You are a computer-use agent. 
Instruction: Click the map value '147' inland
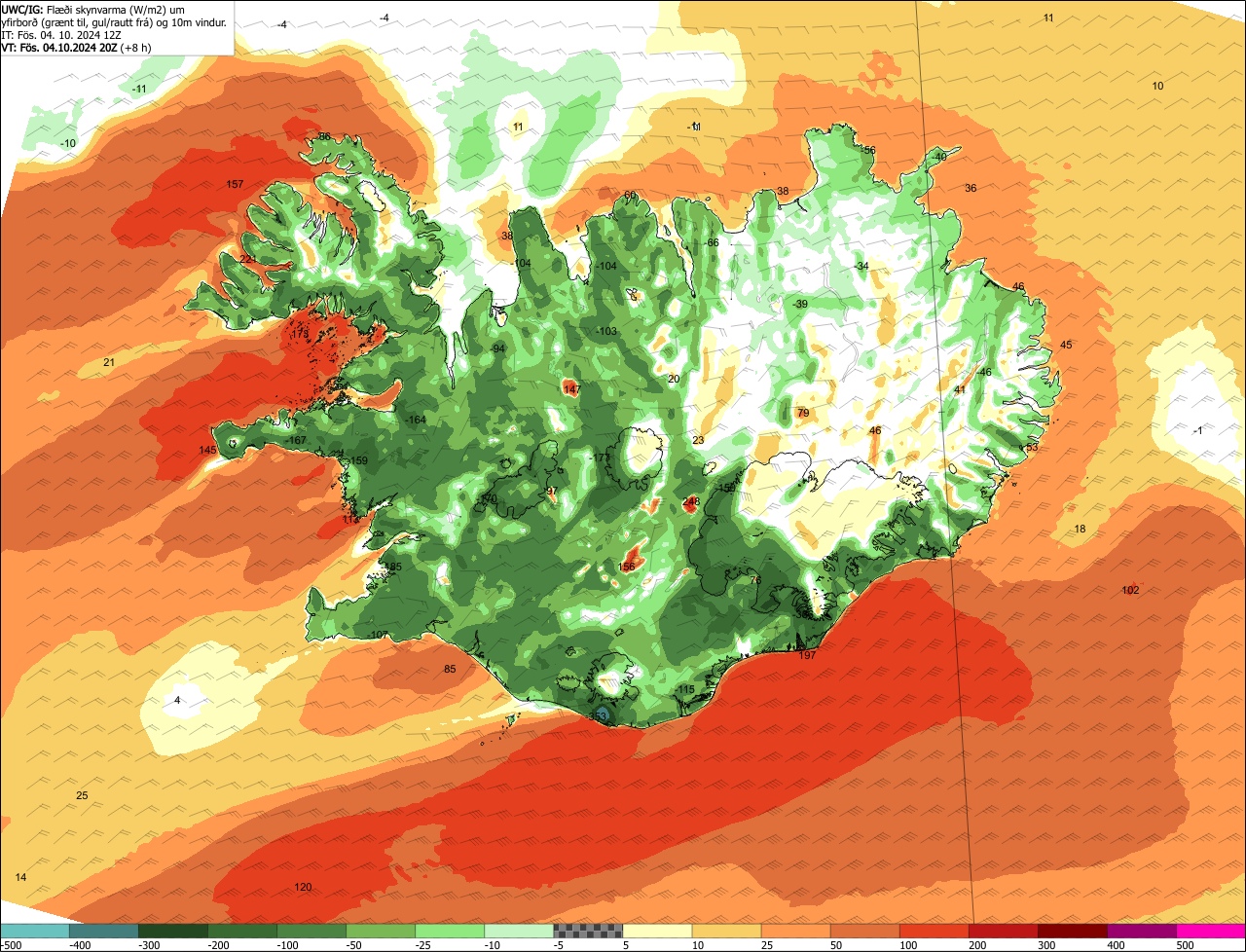point(571,389)
